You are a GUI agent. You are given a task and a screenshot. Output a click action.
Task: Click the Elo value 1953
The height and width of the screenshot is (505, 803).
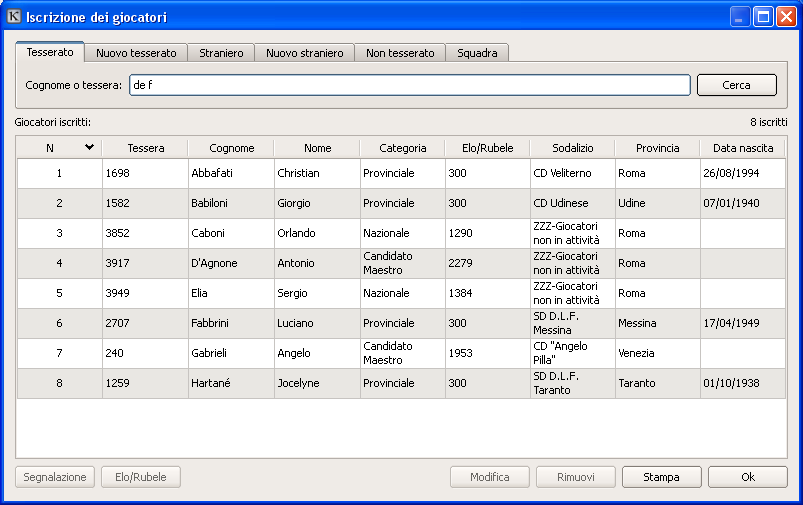click(x=460, y=353)
